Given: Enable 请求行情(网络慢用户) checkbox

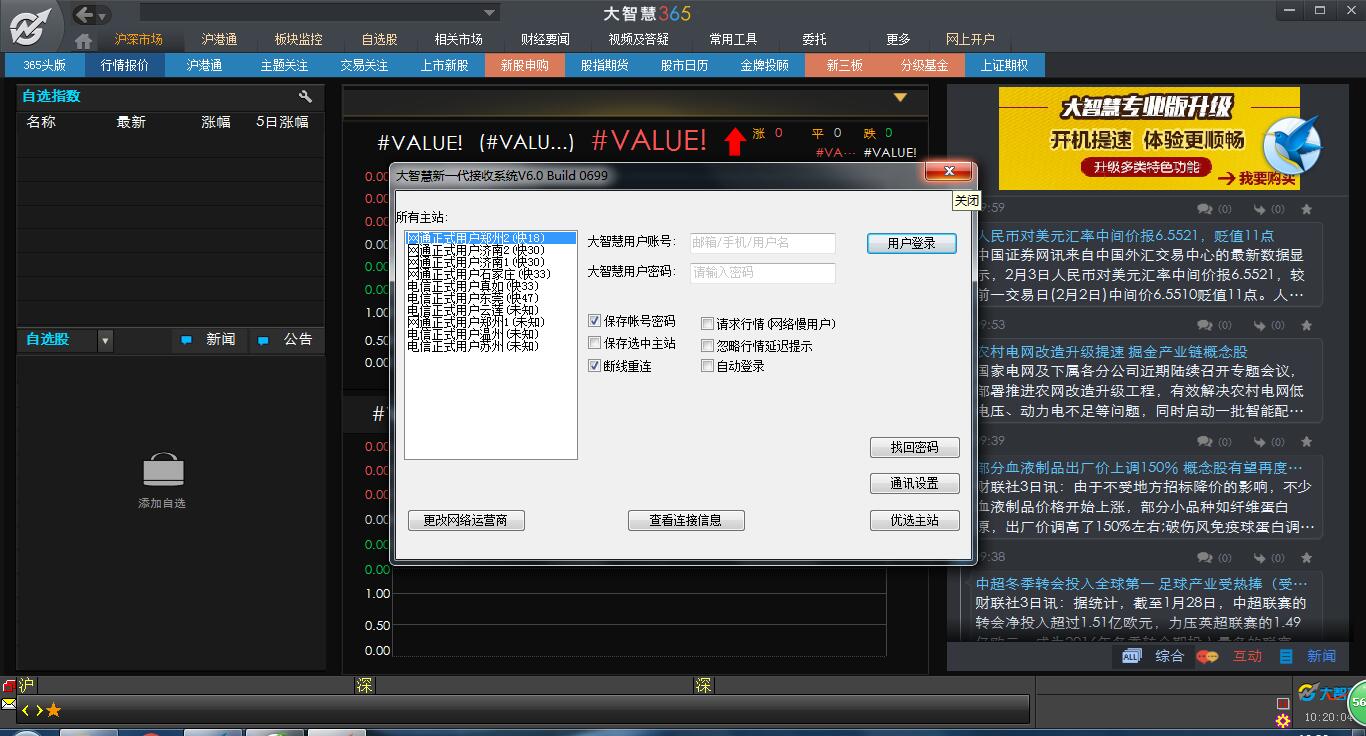Looking at the screenshot, I should 707,324.
